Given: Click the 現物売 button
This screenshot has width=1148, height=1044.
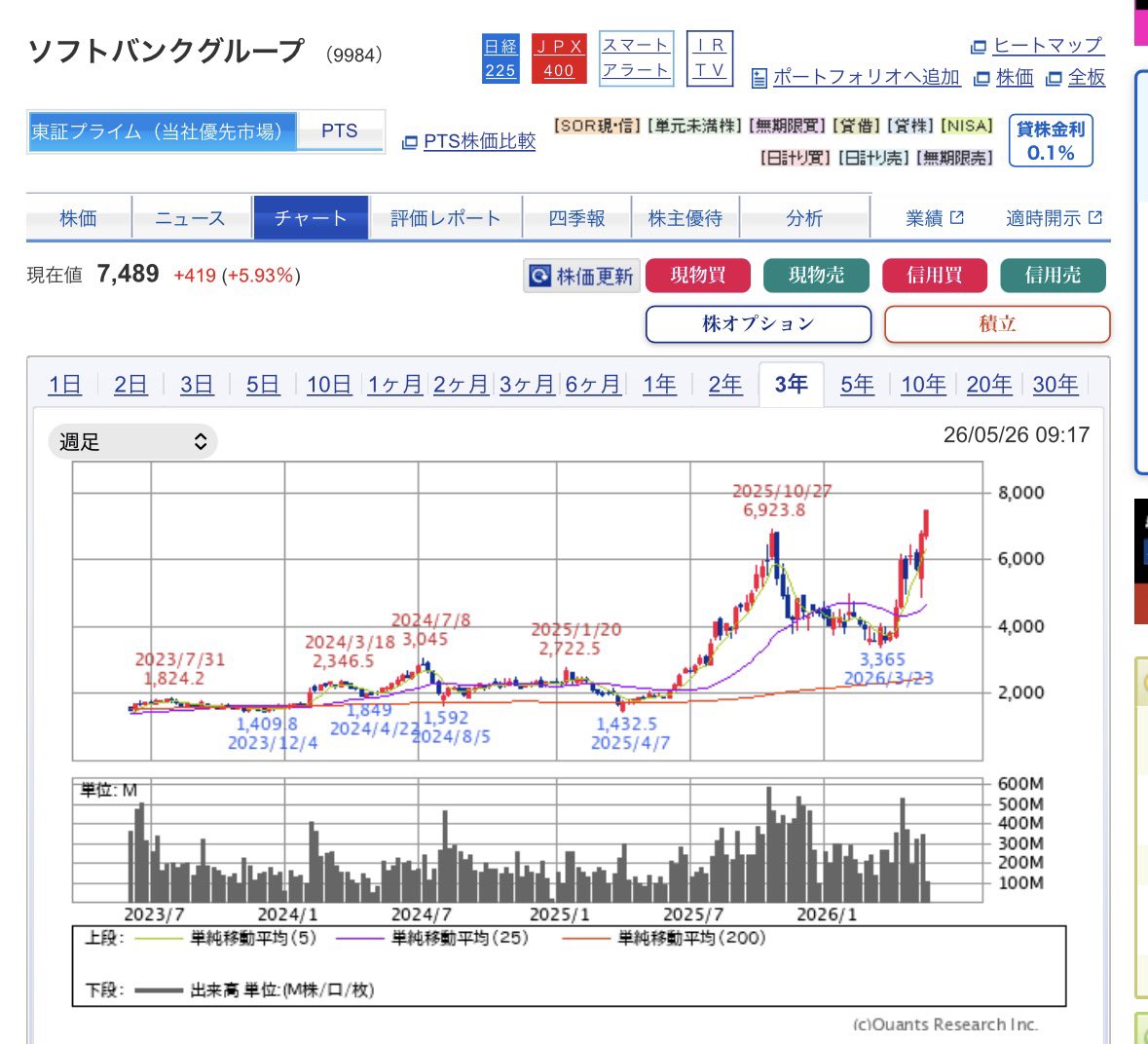Looking at the screenshot, I should coord(816,276).
